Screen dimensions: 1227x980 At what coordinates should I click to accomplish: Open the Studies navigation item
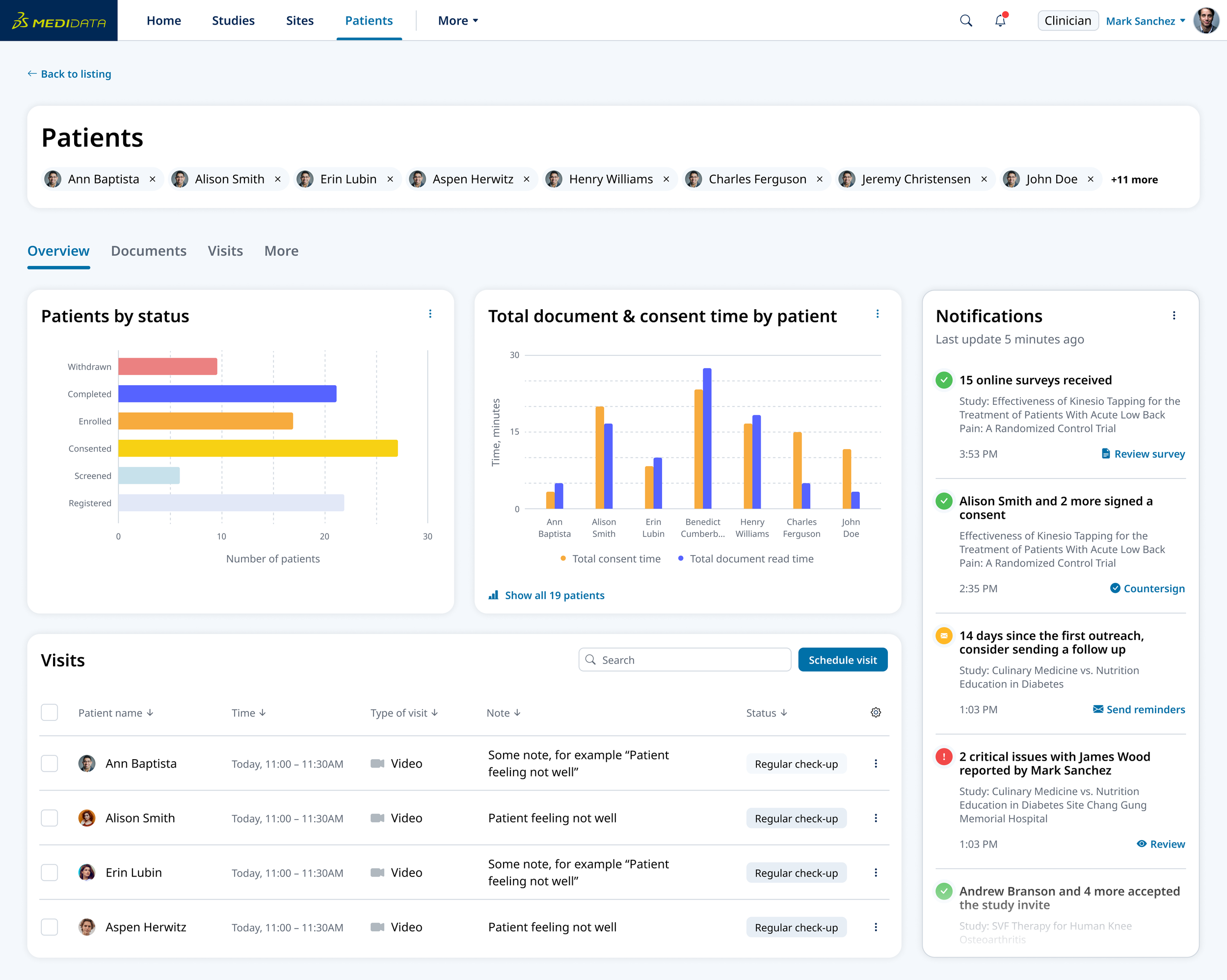pyautogui.click(x=233, y=21)
